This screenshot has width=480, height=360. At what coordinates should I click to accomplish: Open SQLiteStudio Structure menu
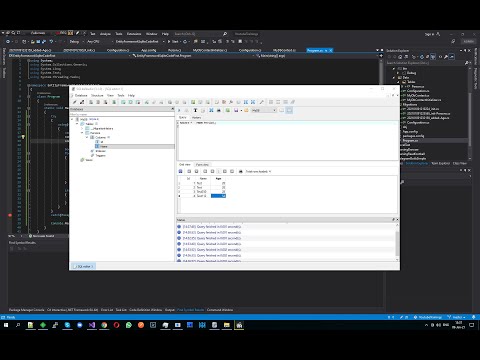pyautogui.click(x=97, y=95)
